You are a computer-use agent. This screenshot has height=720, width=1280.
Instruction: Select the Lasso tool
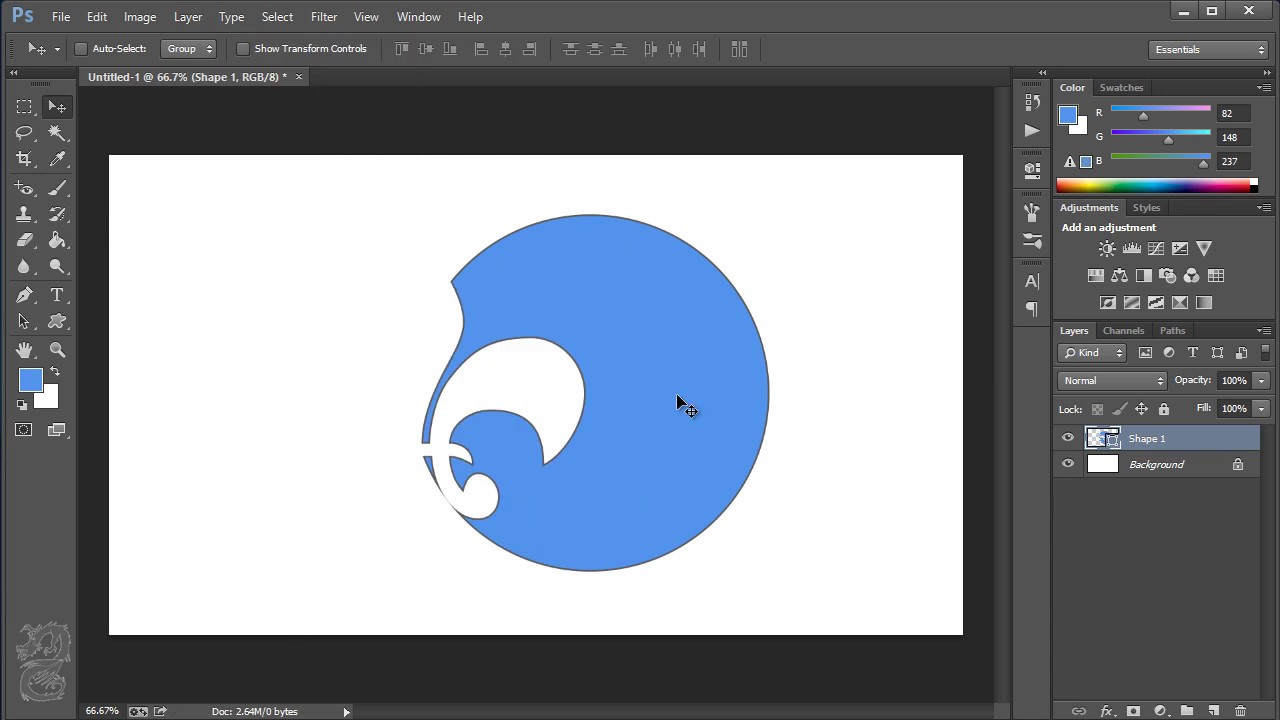pyautogui.click(x=24, y=133)
